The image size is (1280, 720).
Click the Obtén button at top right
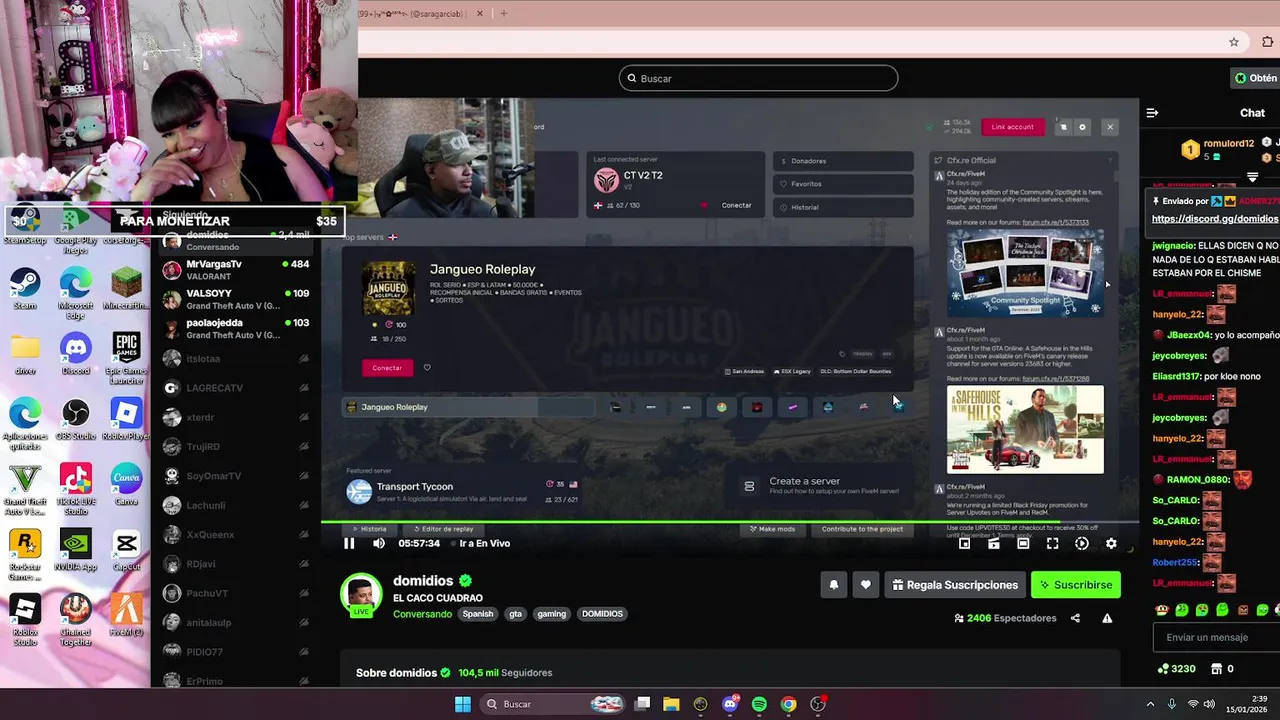pyautogui.click(x=1257, y=78)
